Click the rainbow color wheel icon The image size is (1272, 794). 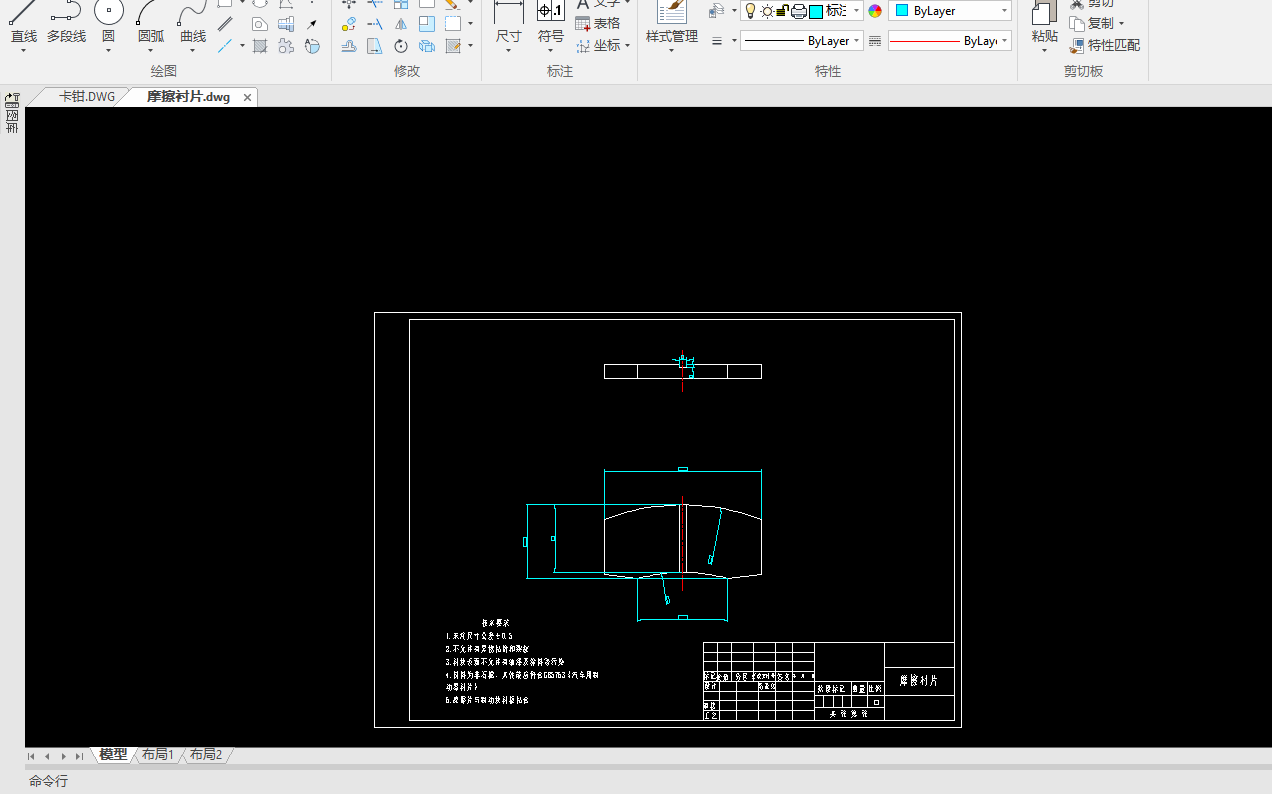(875, 11)
